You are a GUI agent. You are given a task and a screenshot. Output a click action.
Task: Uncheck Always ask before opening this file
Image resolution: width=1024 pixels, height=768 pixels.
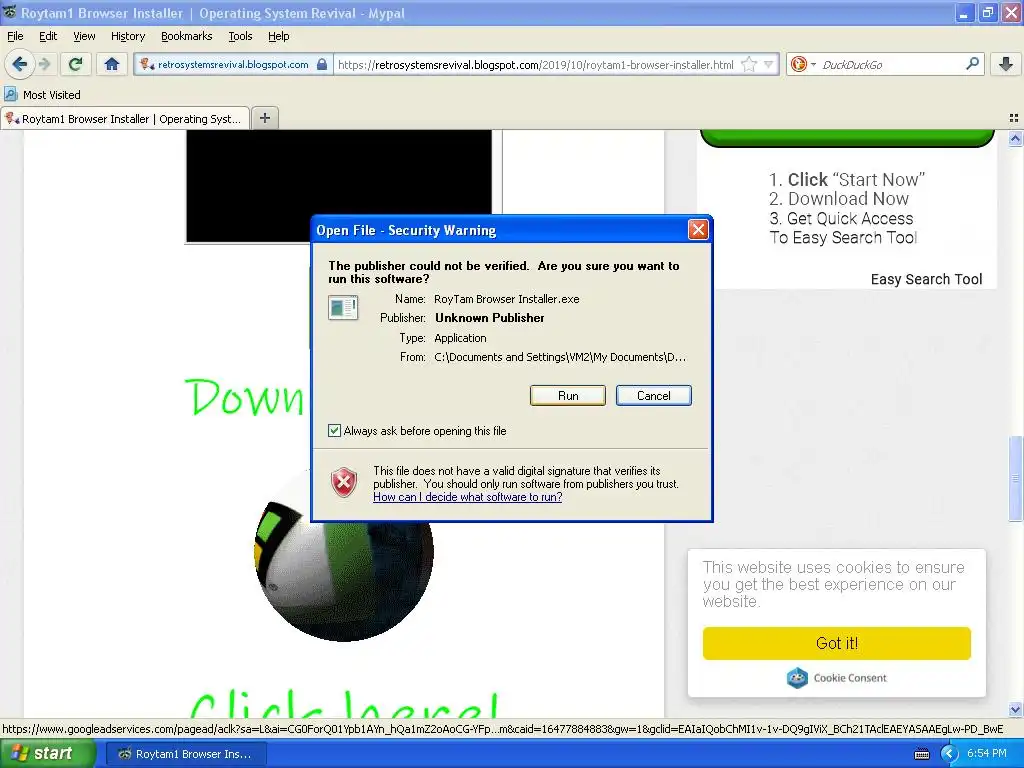(x=334, y=430)
